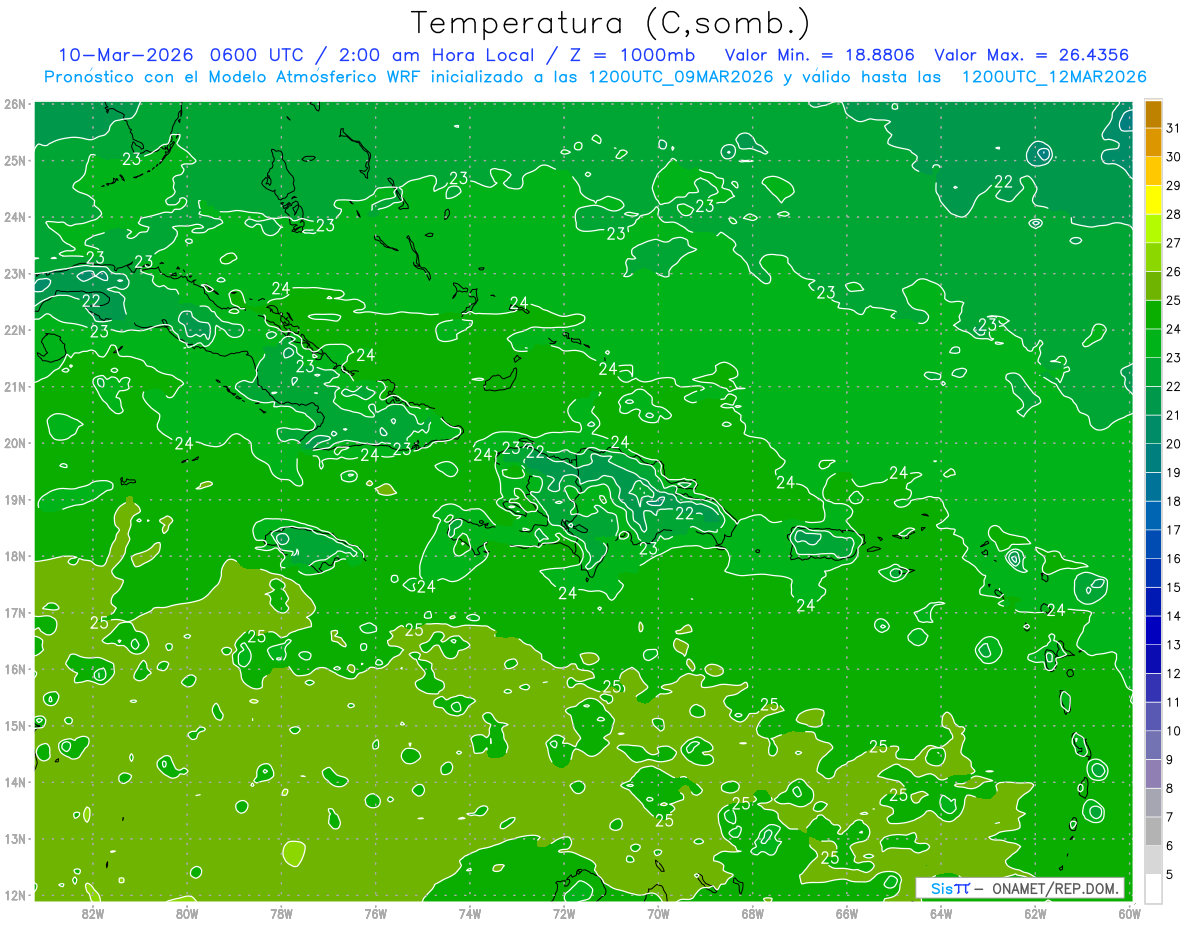1200x927 pixels.
Task: Click the 'Z = 1000mb' level text
Action: pos(630,55)
